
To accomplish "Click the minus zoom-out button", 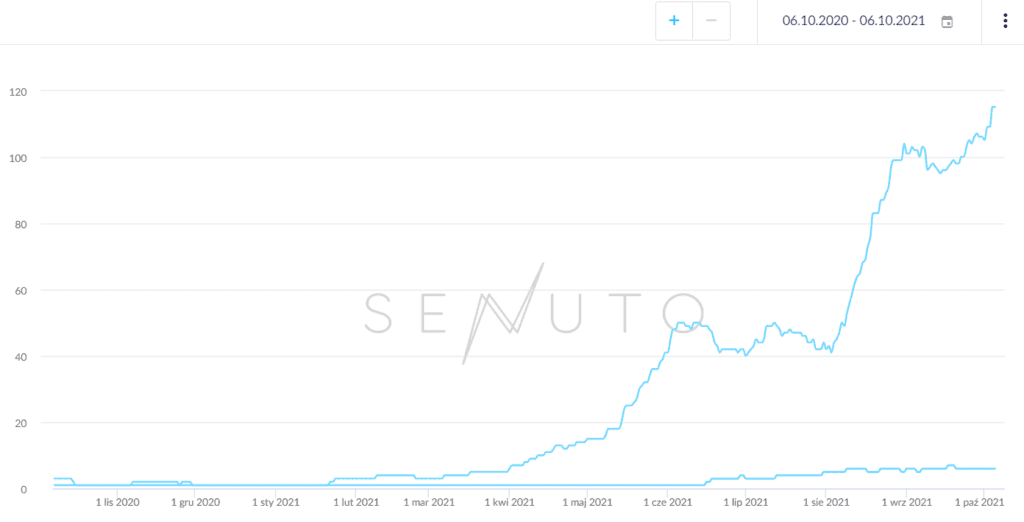I will click(711, 21).
